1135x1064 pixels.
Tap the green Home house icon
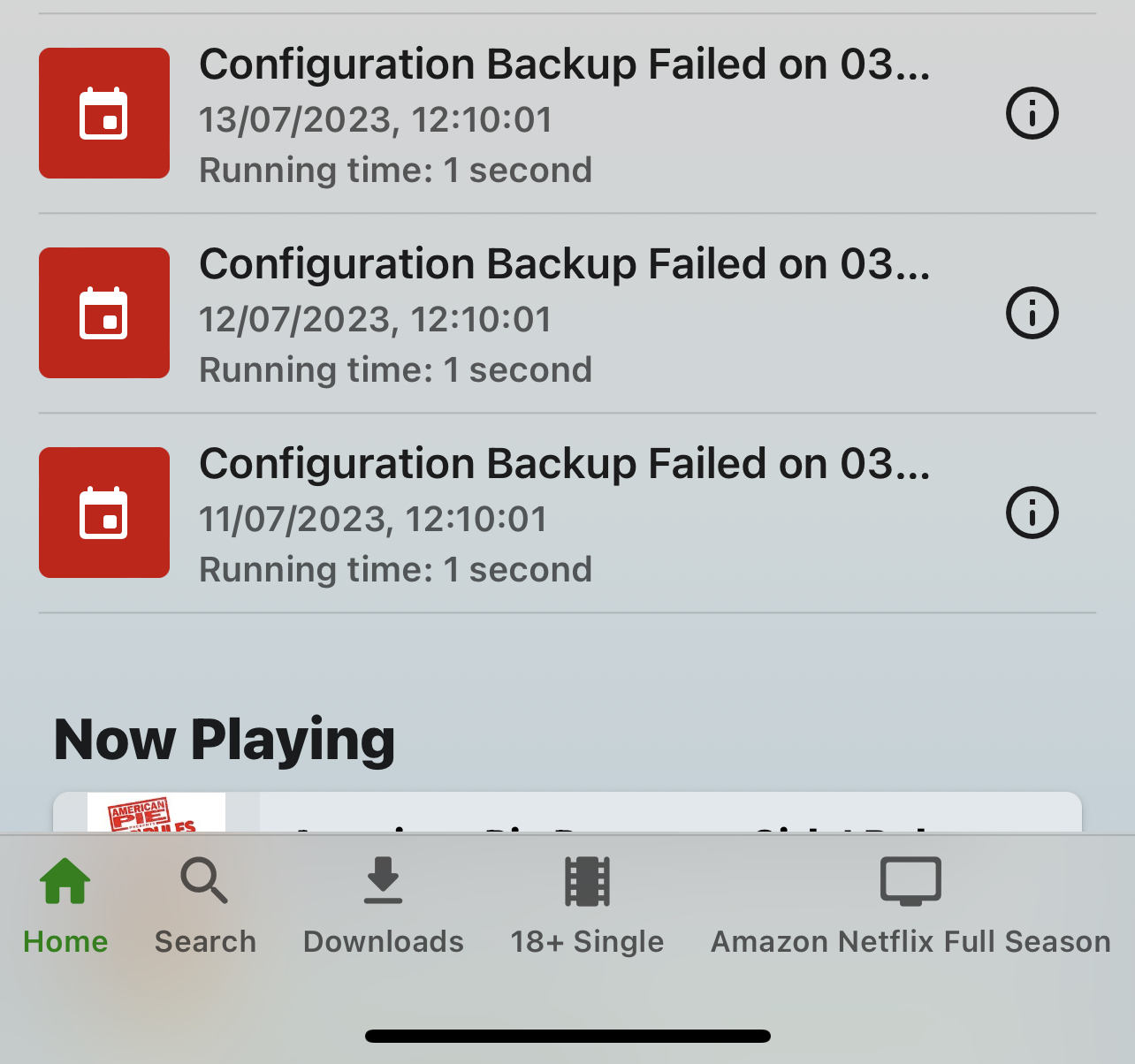click(65, 880)
